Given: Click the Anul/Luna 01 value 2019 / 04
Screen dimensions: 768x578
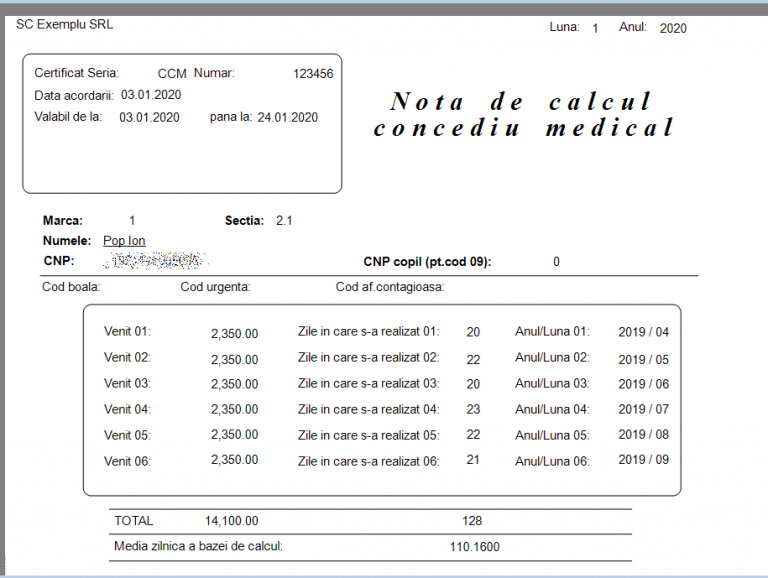Looking at the screenshot, I should (x=643, y=333).
